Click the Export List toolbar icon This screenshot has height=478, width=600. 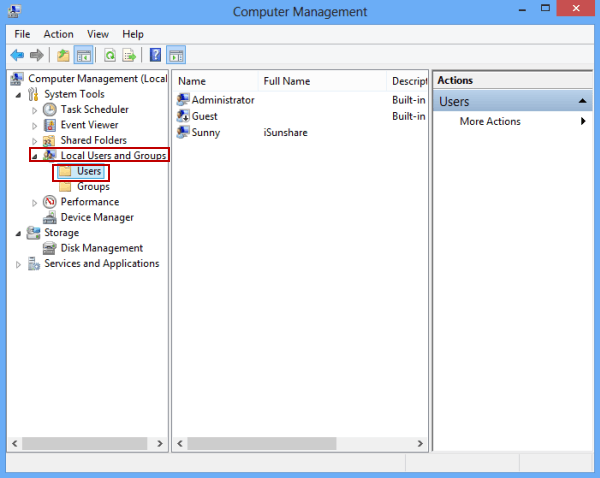(x=129, y=55)
